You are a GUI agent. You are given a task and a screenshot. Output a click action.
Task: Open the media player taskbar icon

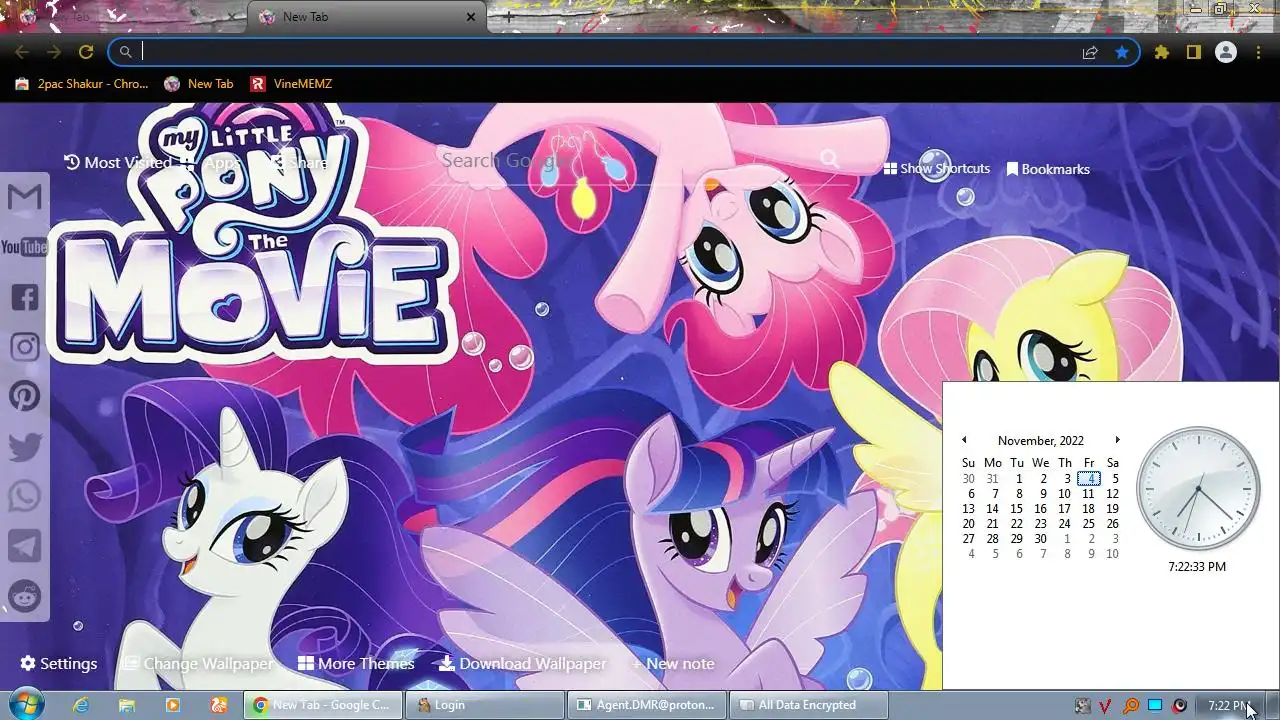[x=172, y=705]
